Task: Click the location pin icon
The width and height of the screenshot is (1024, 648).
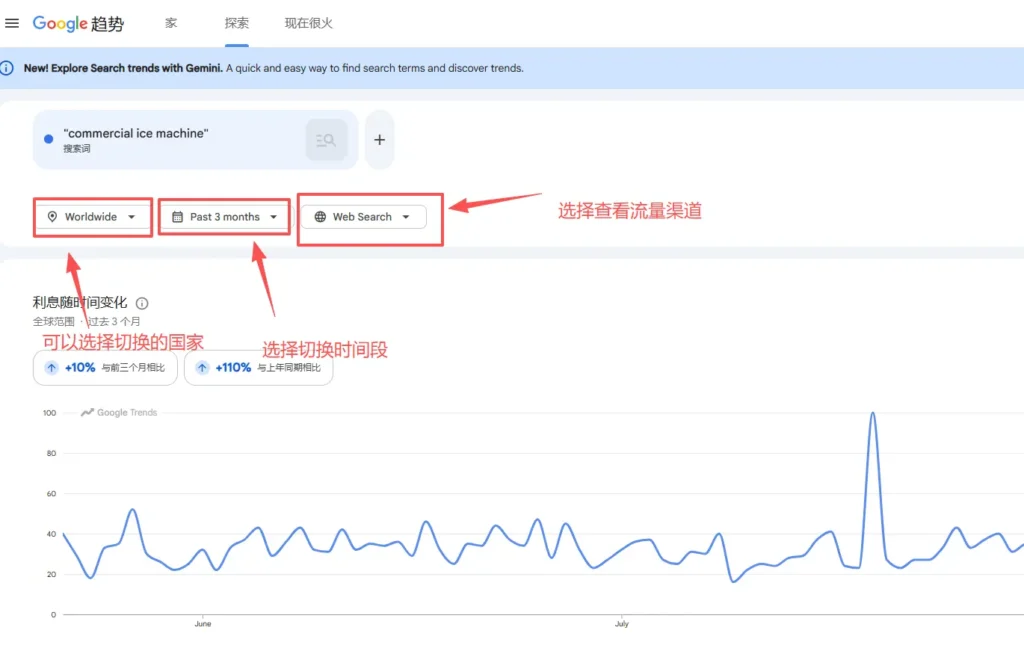Action: pyautogui.click(x=52, y=217)
